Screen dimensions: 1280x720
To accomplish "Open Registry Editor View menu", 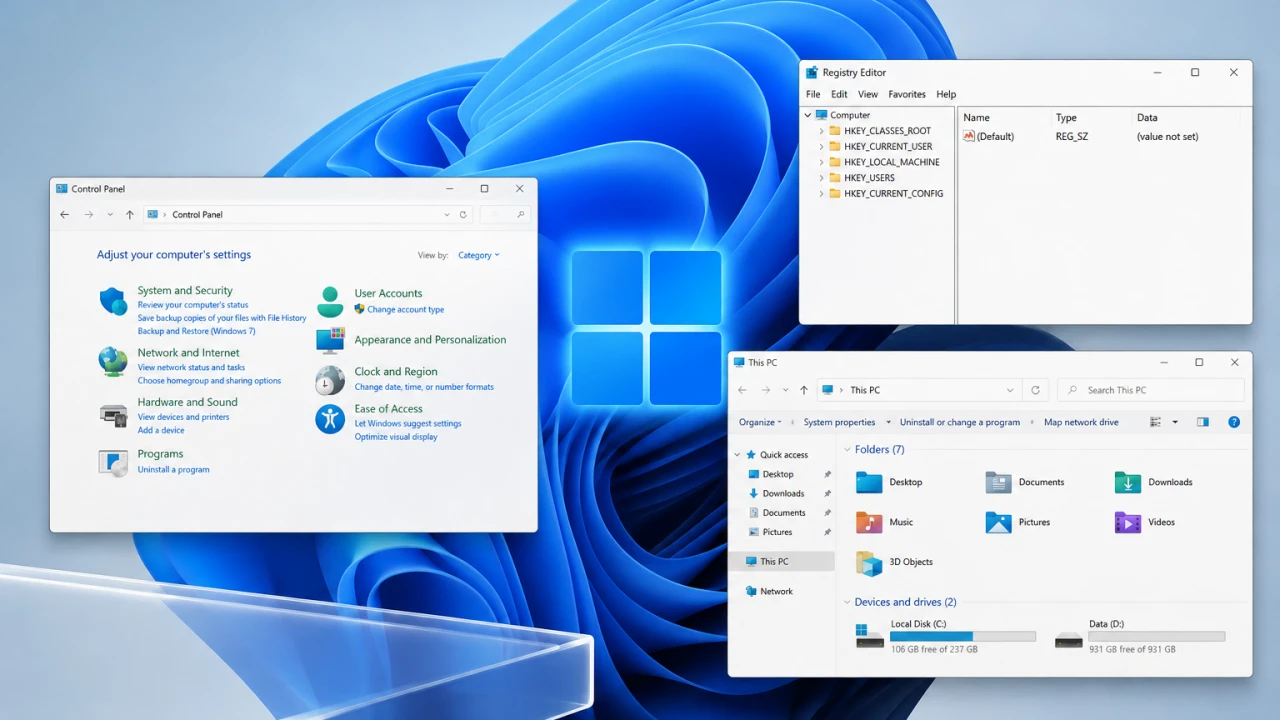I will (x=868, y=94).
